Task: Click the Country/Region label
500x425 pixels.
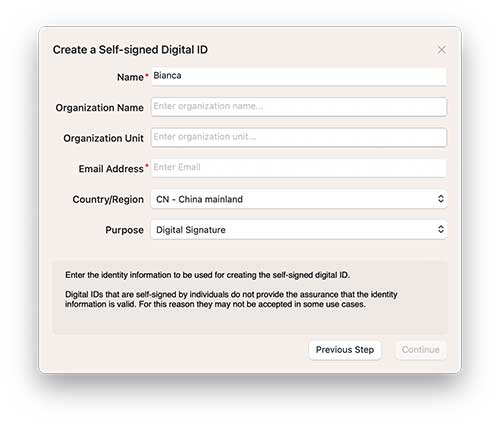Action: [x=108, y=199]
